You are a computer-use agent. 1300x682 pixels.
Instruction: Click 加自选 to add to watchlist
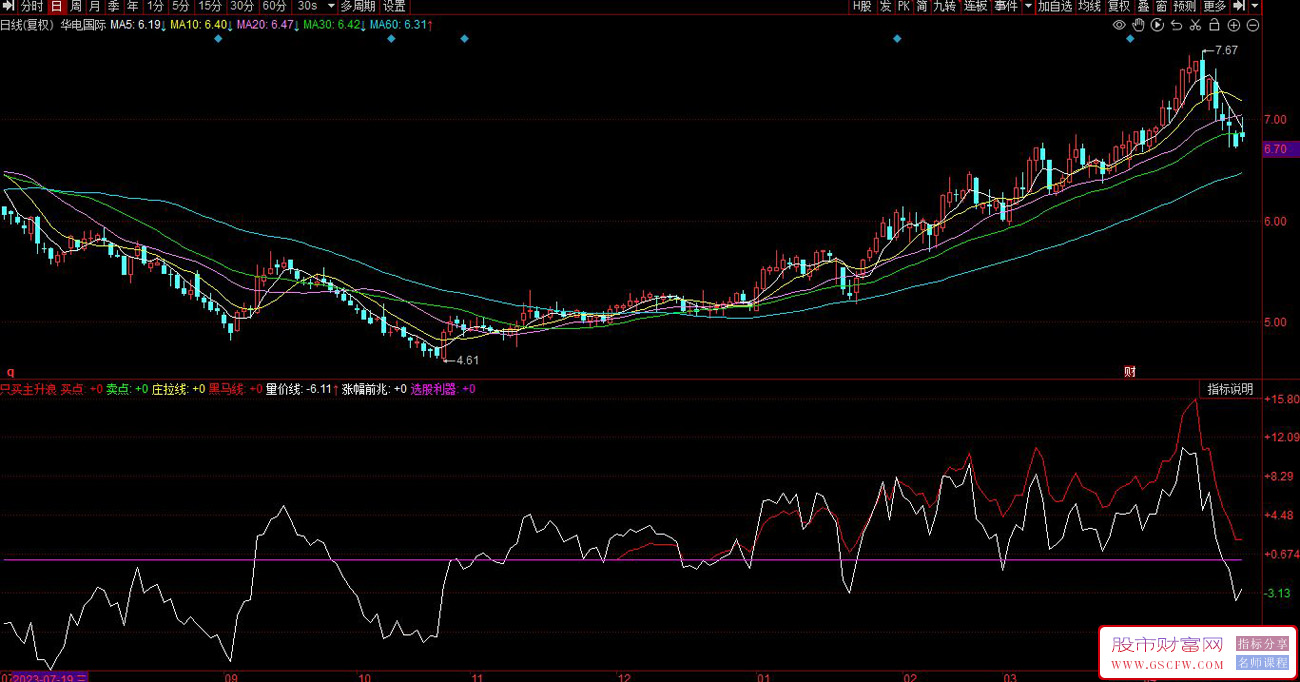click(1055, 6)
